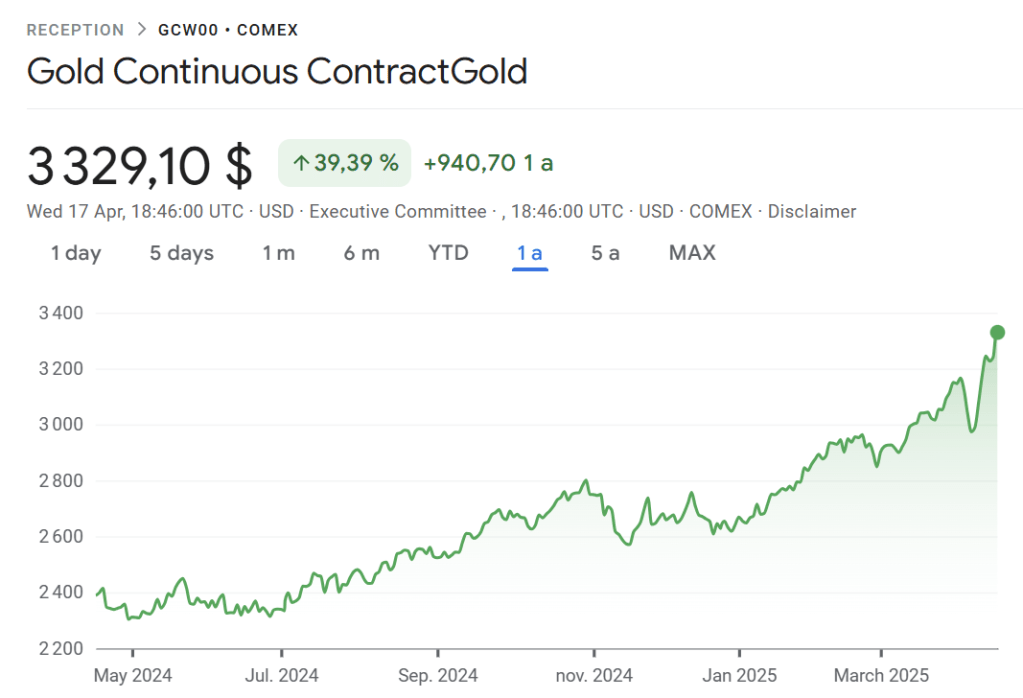The width and height of the screenshot is (1023, 698).
Task: Show the 1 m chart range
Action: (x=279, y=253)
